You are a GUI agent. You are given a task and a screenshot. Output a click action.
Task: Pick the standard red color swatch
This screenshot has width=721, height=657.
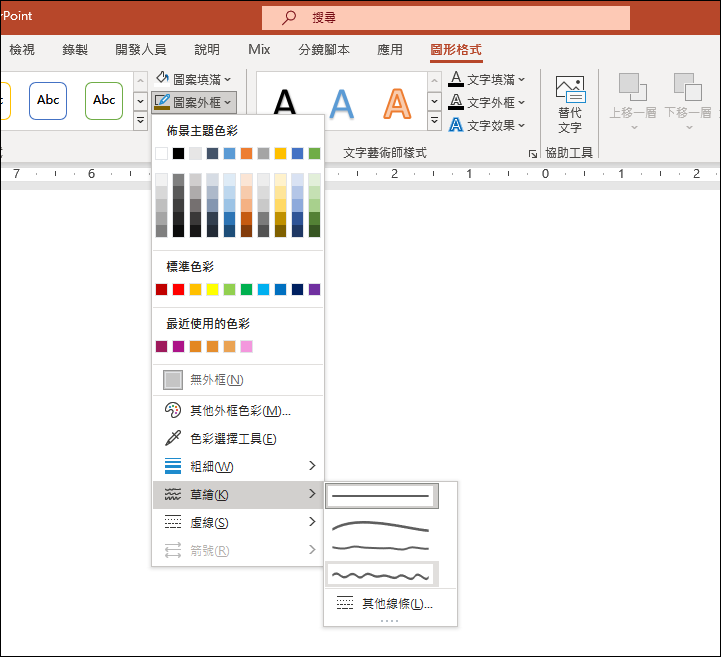click(x=178, y=290)
